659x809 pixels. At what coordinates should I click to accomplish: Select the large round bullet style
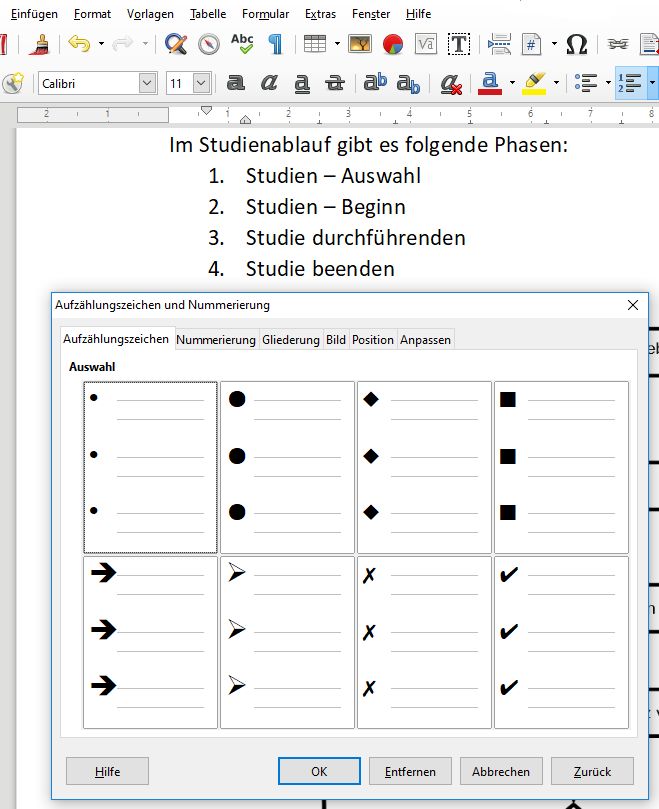point(287,467)
